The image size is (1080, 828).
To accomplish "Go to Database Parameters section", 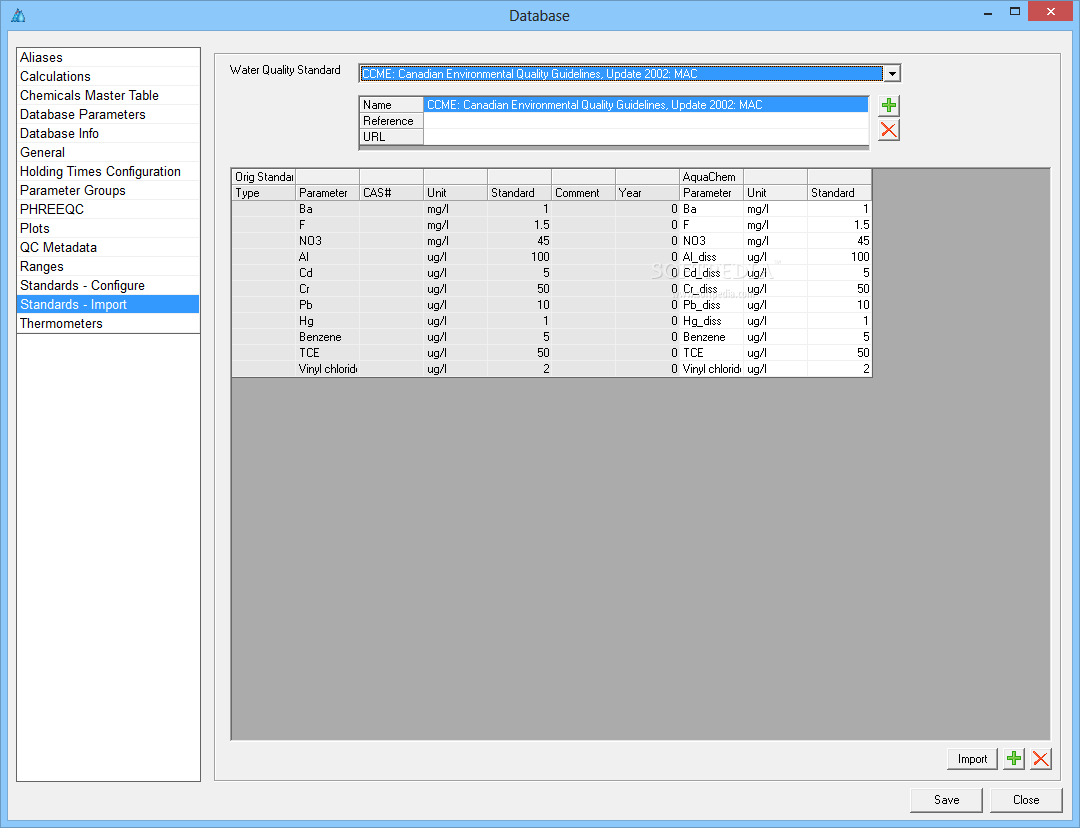I will (108, 114).
